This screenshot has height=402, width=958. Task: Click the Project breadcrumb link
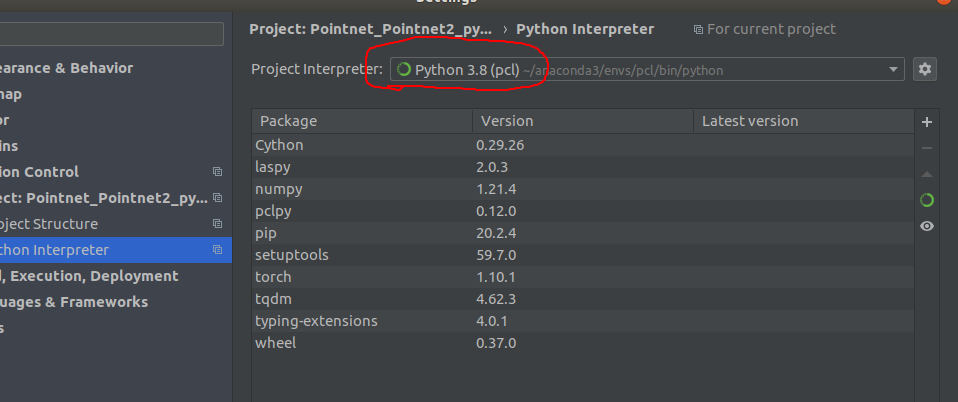[370, 29]
